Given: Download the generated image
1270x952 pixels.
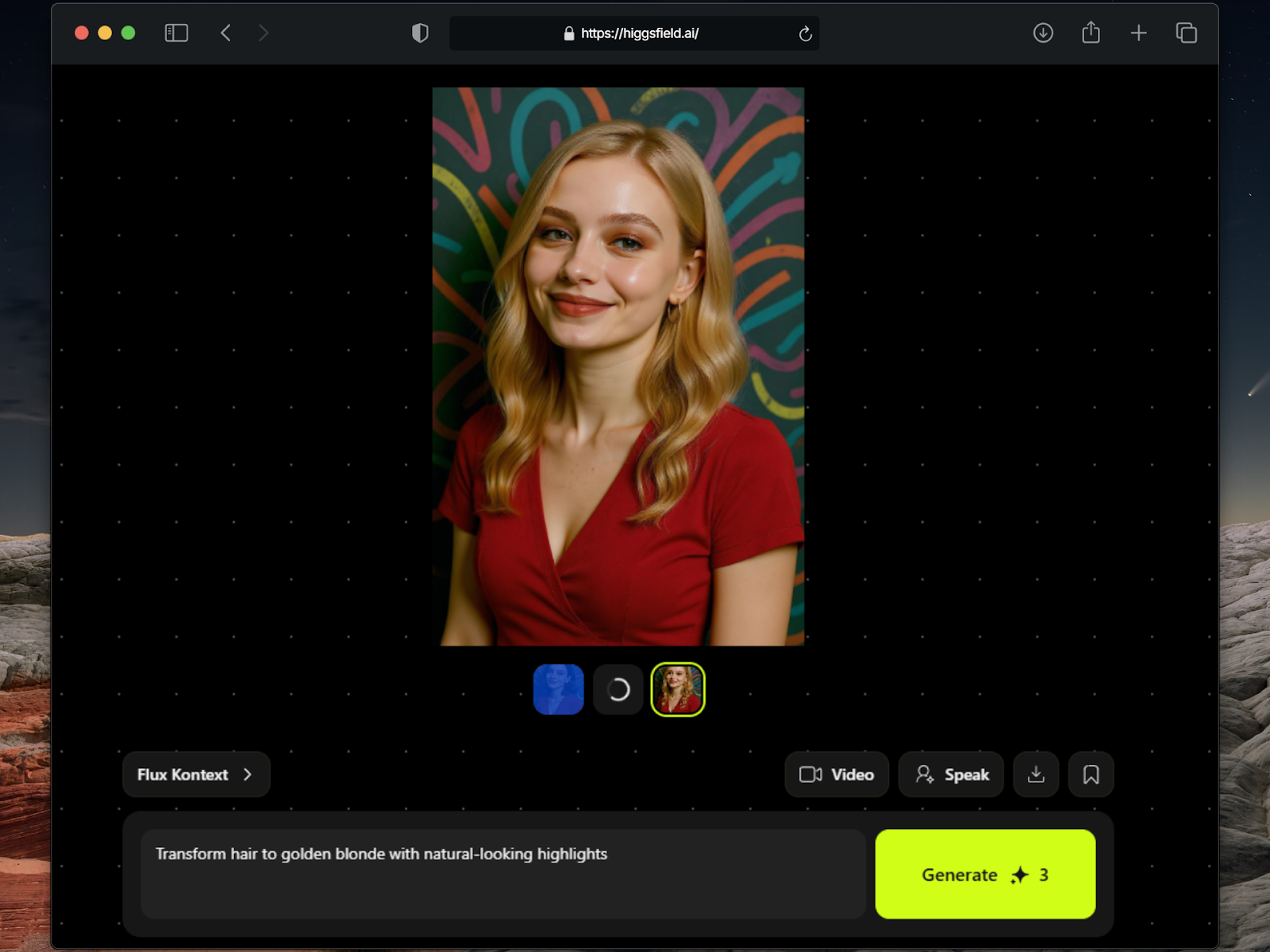Looking at the screenshot, I should coord(1036,774).
